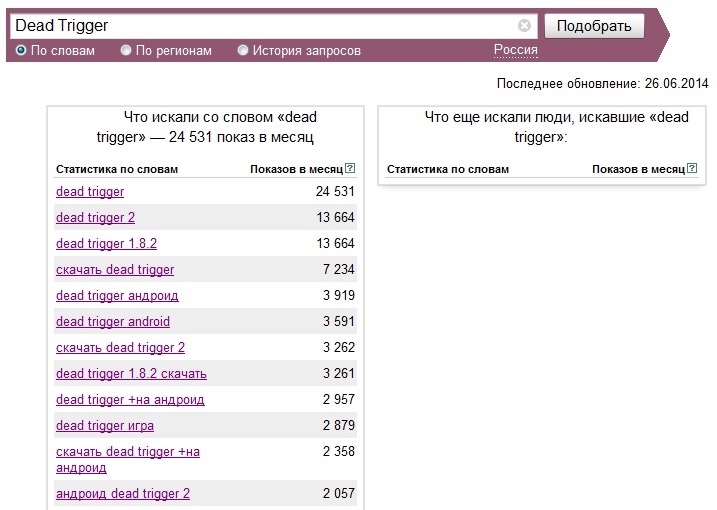Viewport: 717px width, 510px height.
Task: Open help icon next to left 'Показов в месяц'
Action: click(x=350, y=168)
